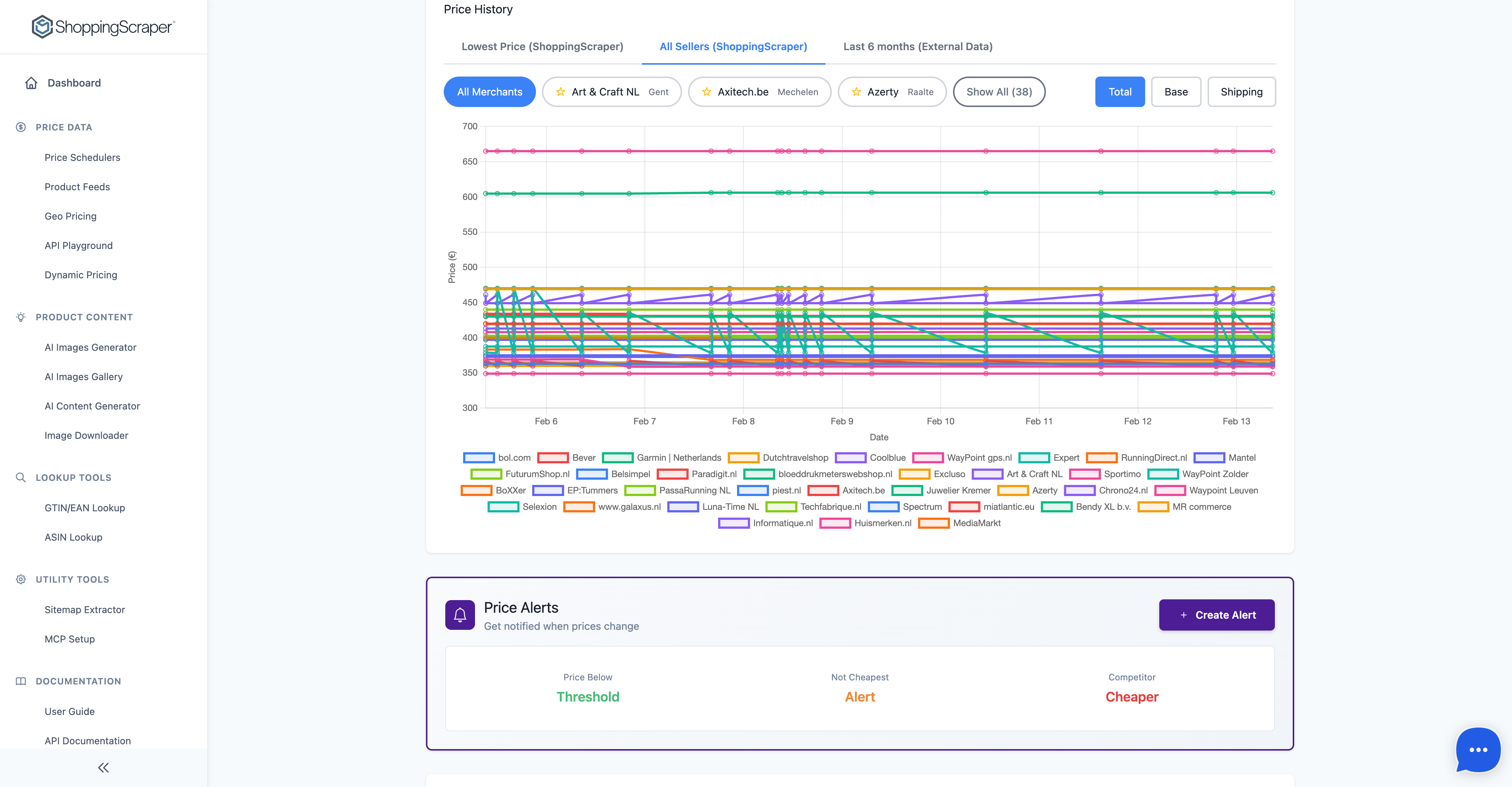
Task: Select the Lookup Tools magnifier icon
Action: pyautogui.click(x=20, y=477)
